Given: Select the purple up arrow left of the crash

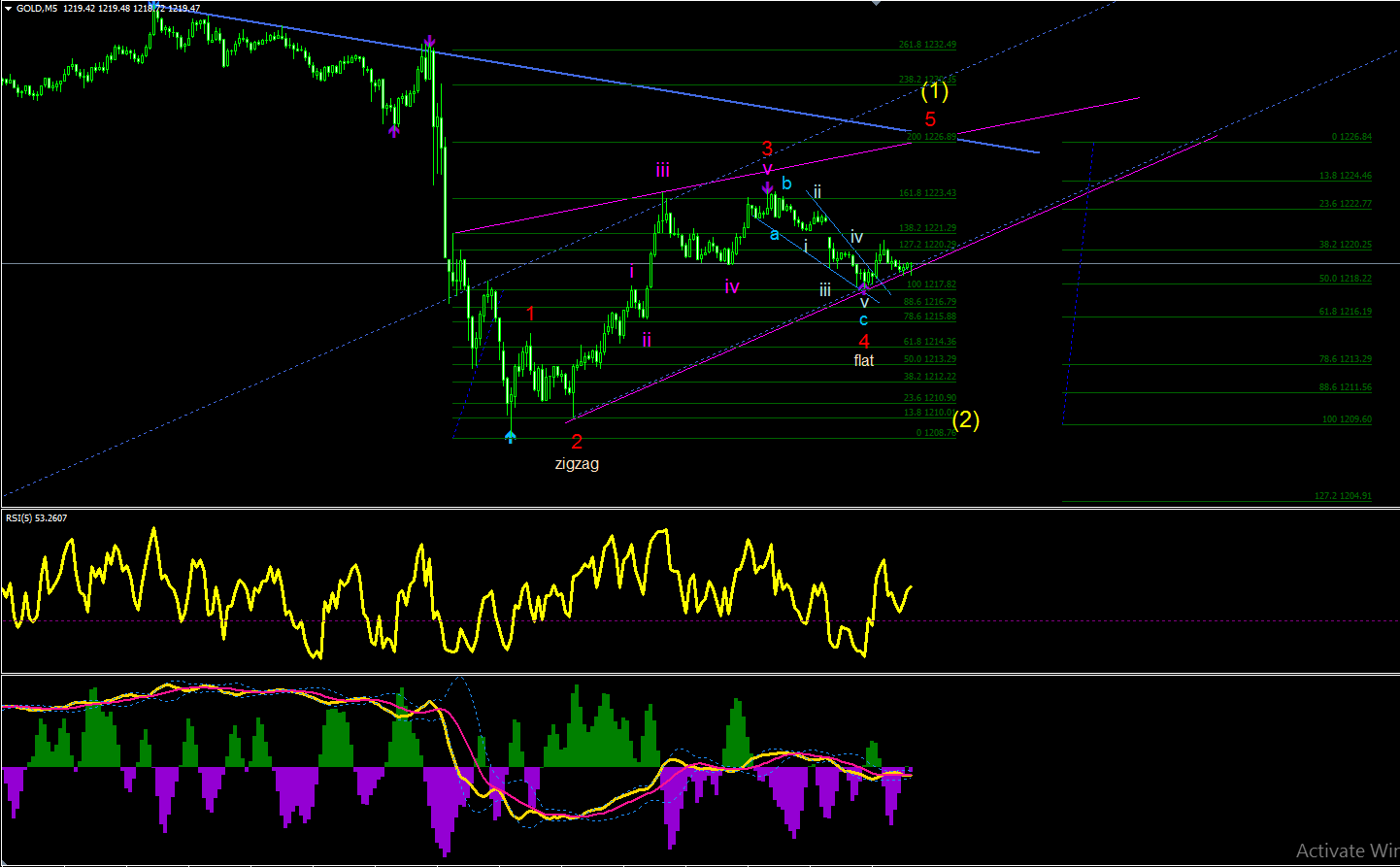Looking at the screenshot, I should 393,131.
